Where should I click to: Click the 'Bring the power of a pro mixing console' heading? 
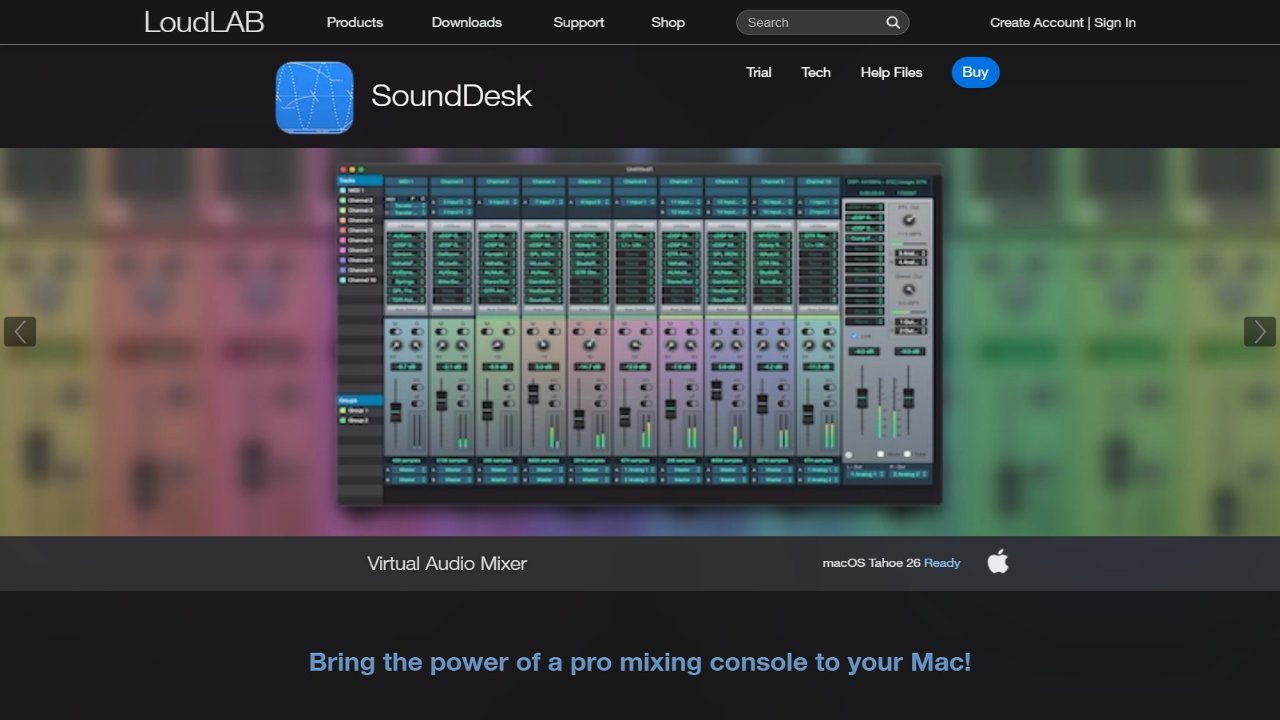pyautogui.click(x=640, y=662)
